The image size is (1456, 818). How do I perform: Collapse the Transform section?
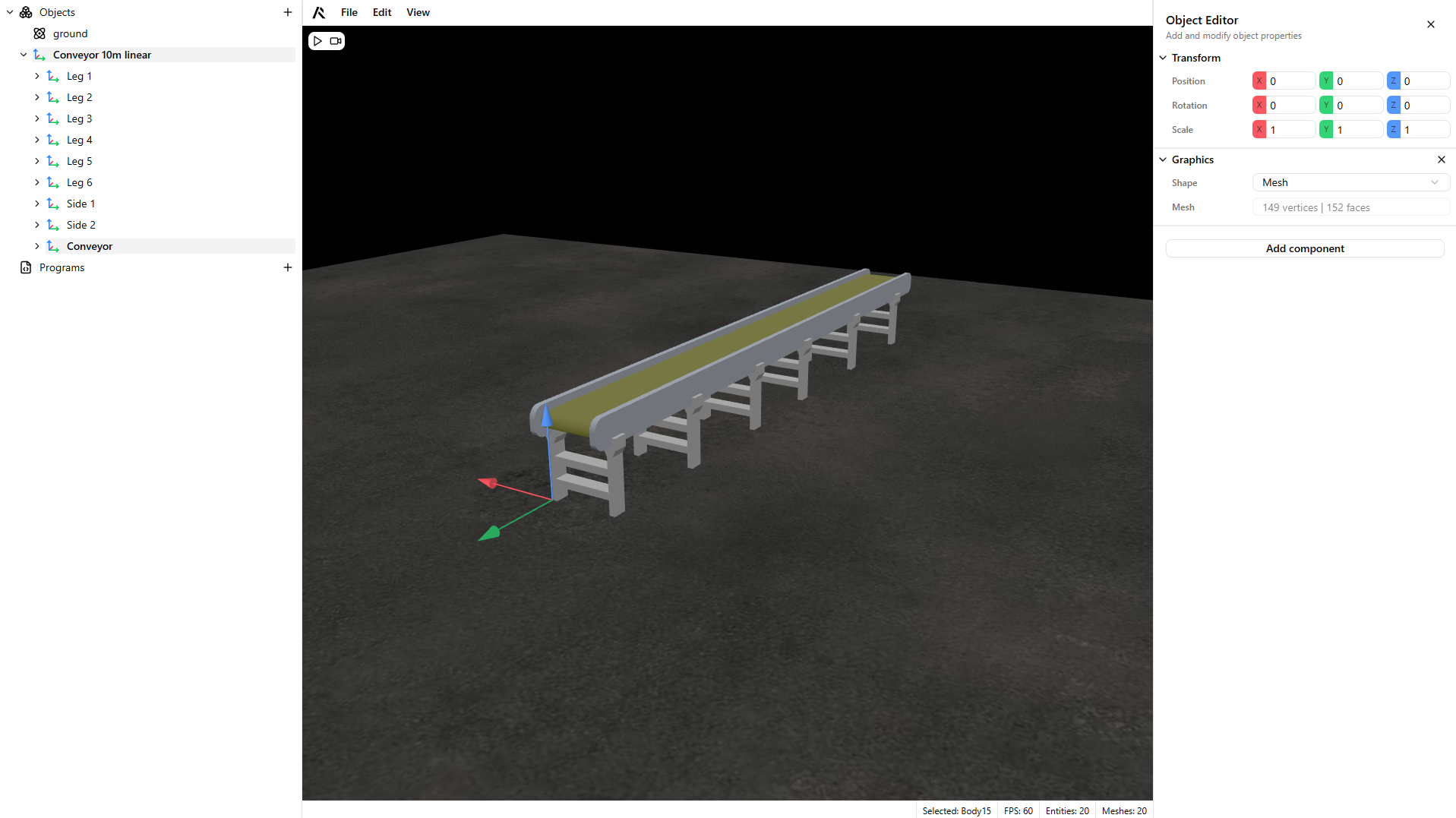pyautogui.click(x=1163, y=58)
